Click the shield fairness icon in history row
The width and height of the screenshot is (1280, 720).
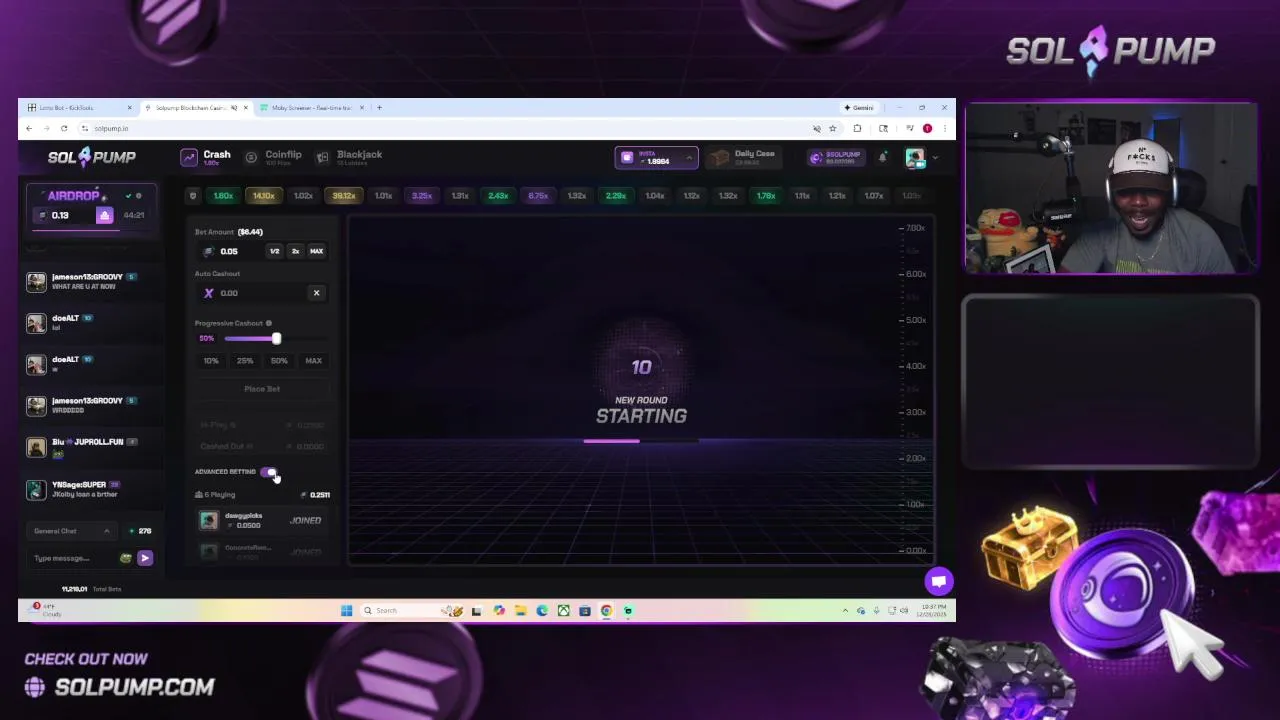pyautogui.click(x=193, y=196)
